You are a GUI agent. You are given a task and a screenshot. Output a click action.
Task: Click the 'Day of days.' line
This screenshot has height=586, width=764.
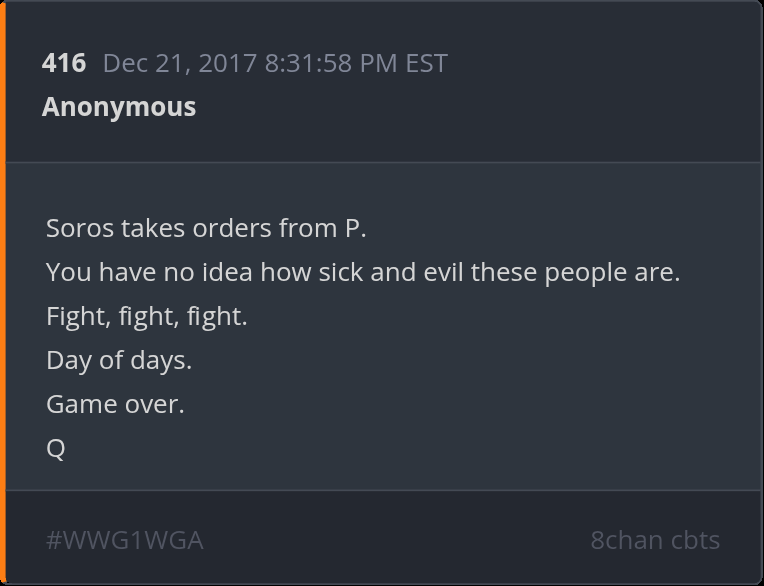tap(119, 360)
